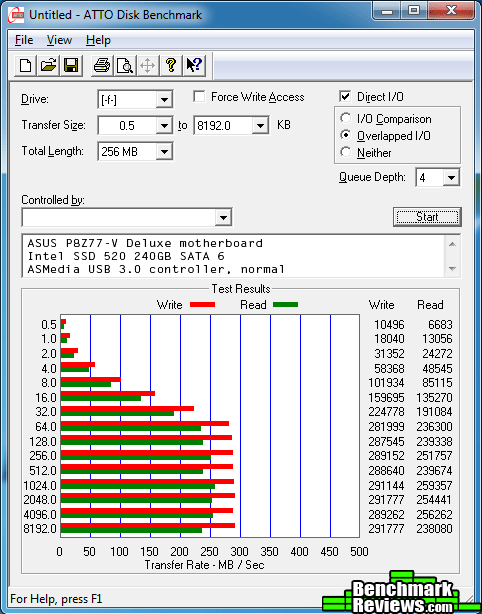Screen dimensions: 482x614
Task: Print using the printer toolbar icon
Action: [102, 65]
